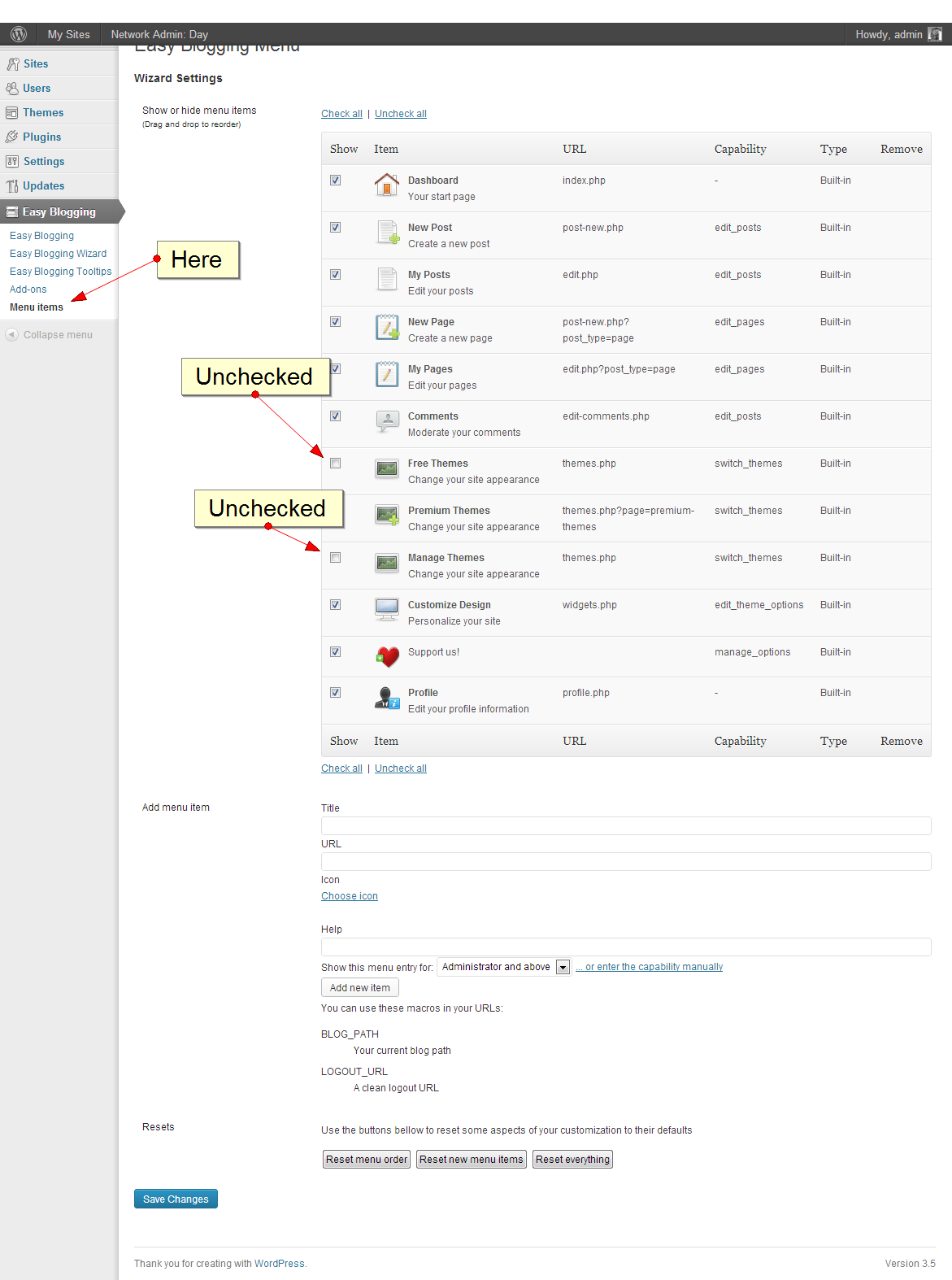Open the Menu items submenu
The width and height of the screenshot is (952, 1280).
(36, 307)
